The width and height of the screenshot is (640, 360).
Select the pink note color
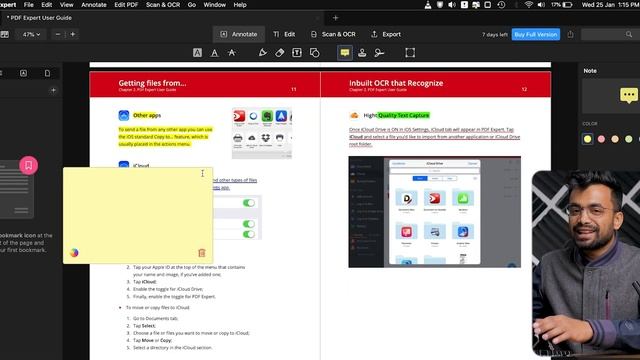pyautogui.click(x=601, y=139)
